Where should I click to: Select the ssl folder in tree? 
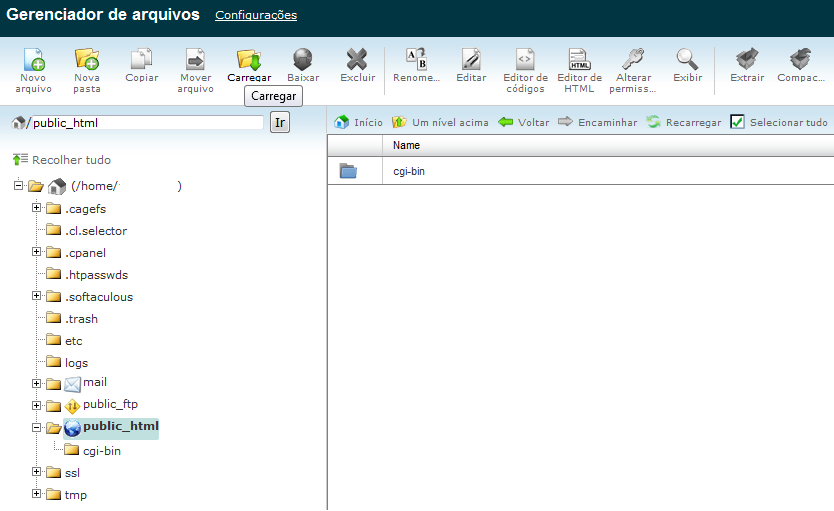pos(72,473)
